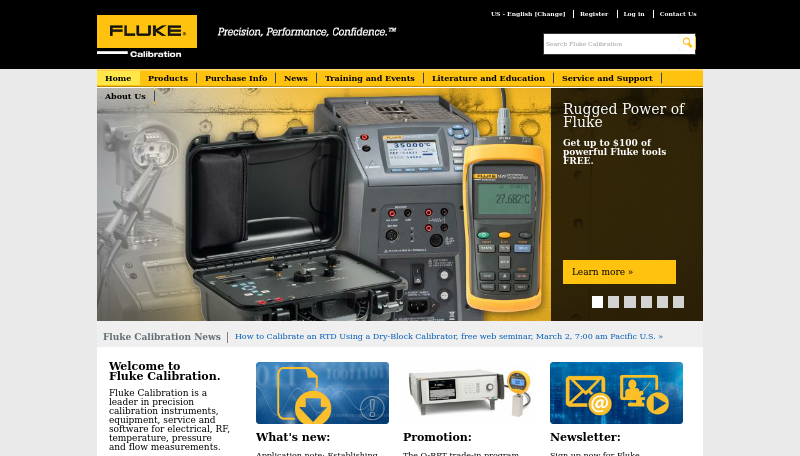Open the Products menu
800x456 pixels.
168,78
